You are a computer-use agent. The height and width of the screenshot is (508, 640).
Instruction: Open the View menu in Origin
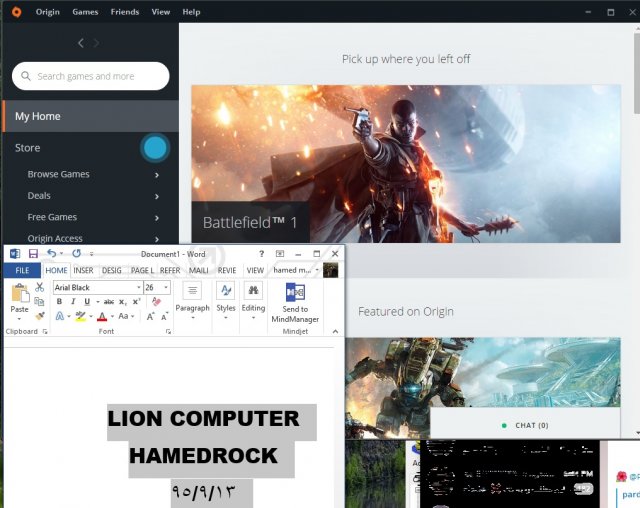(x=161, y=12)
